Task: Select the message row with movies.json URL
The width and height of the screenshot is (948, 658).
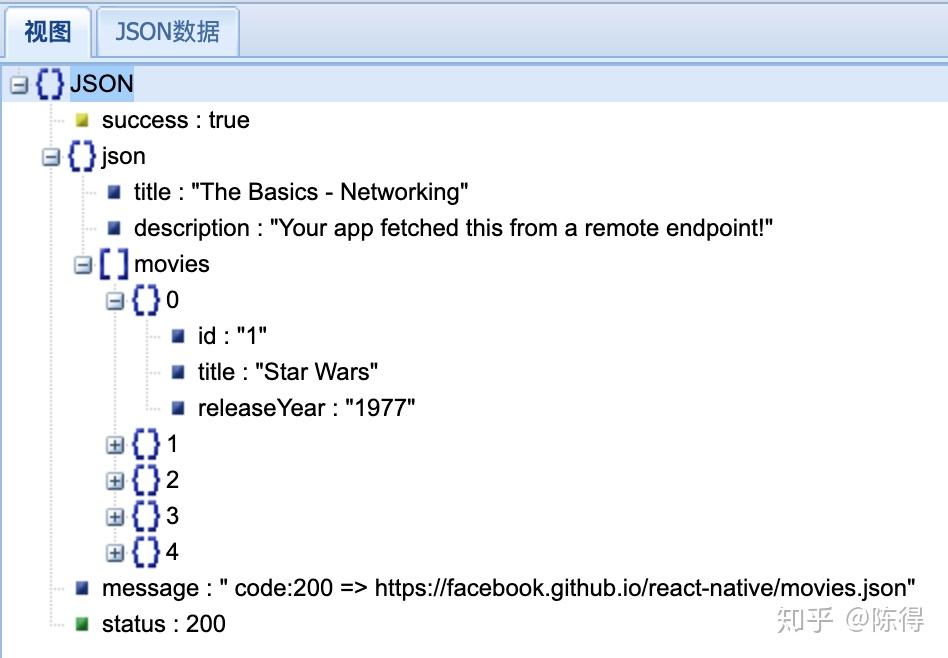Action: [x=508, y=588]
